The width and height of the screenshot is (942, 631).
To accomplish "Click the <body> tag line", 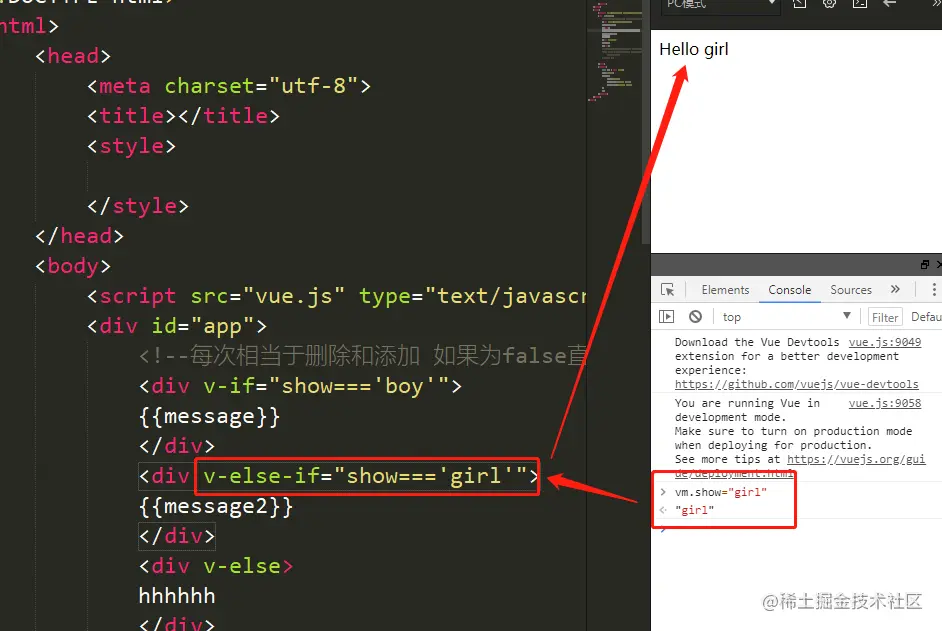I will 73,266.
